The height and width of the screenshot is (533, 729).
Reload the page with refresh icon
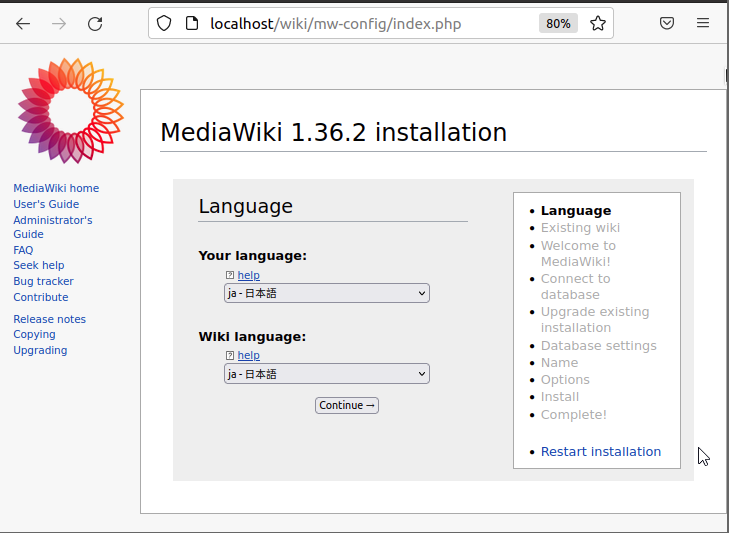tap(95, 24)
